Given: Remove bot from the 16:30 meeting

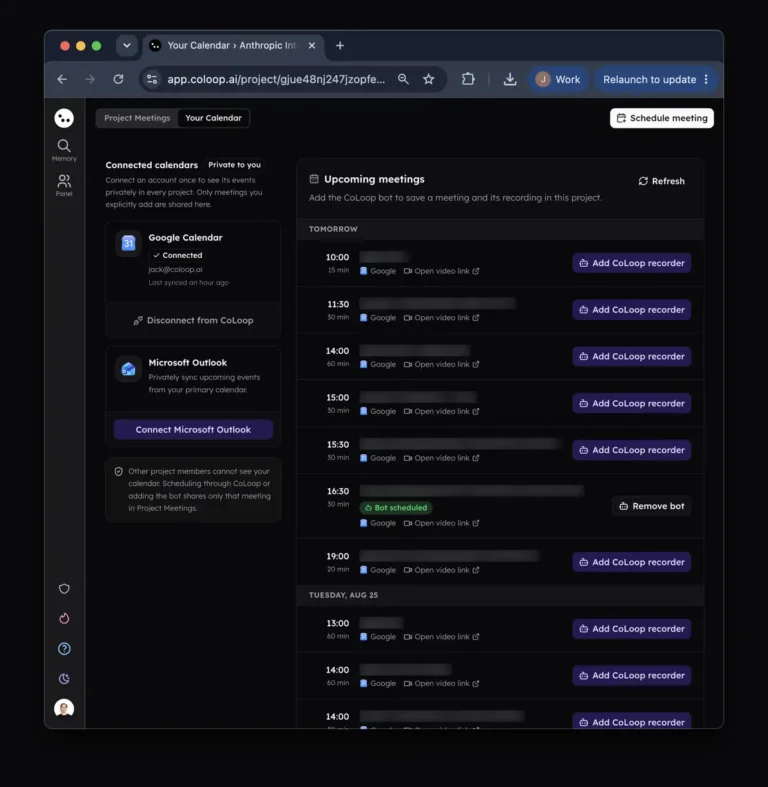Looking at the screenshot, I should pyautogui.click(x=652, y=506).
